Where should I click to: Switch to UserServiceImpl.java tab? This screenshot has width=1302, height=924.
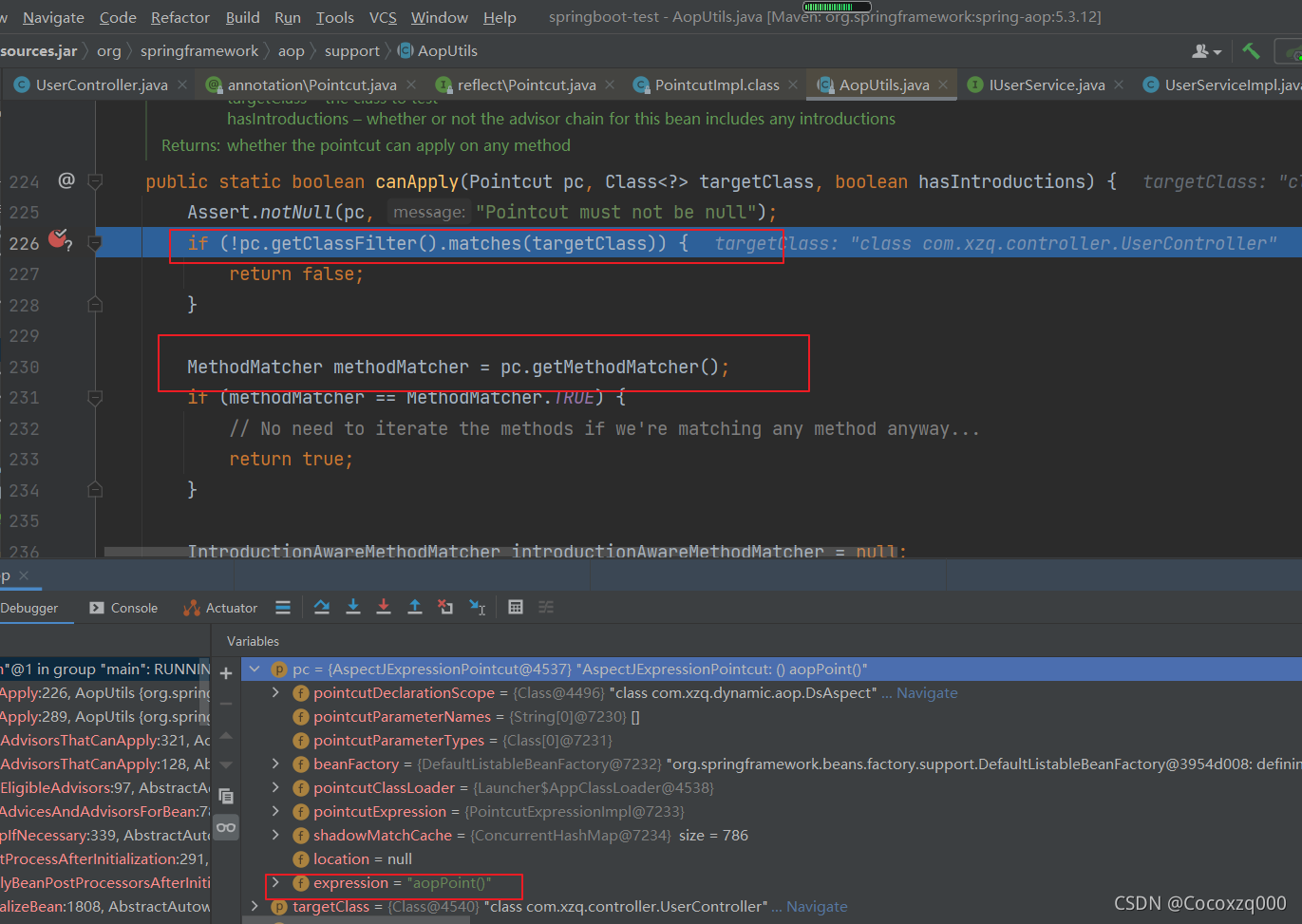(1233, 85)
